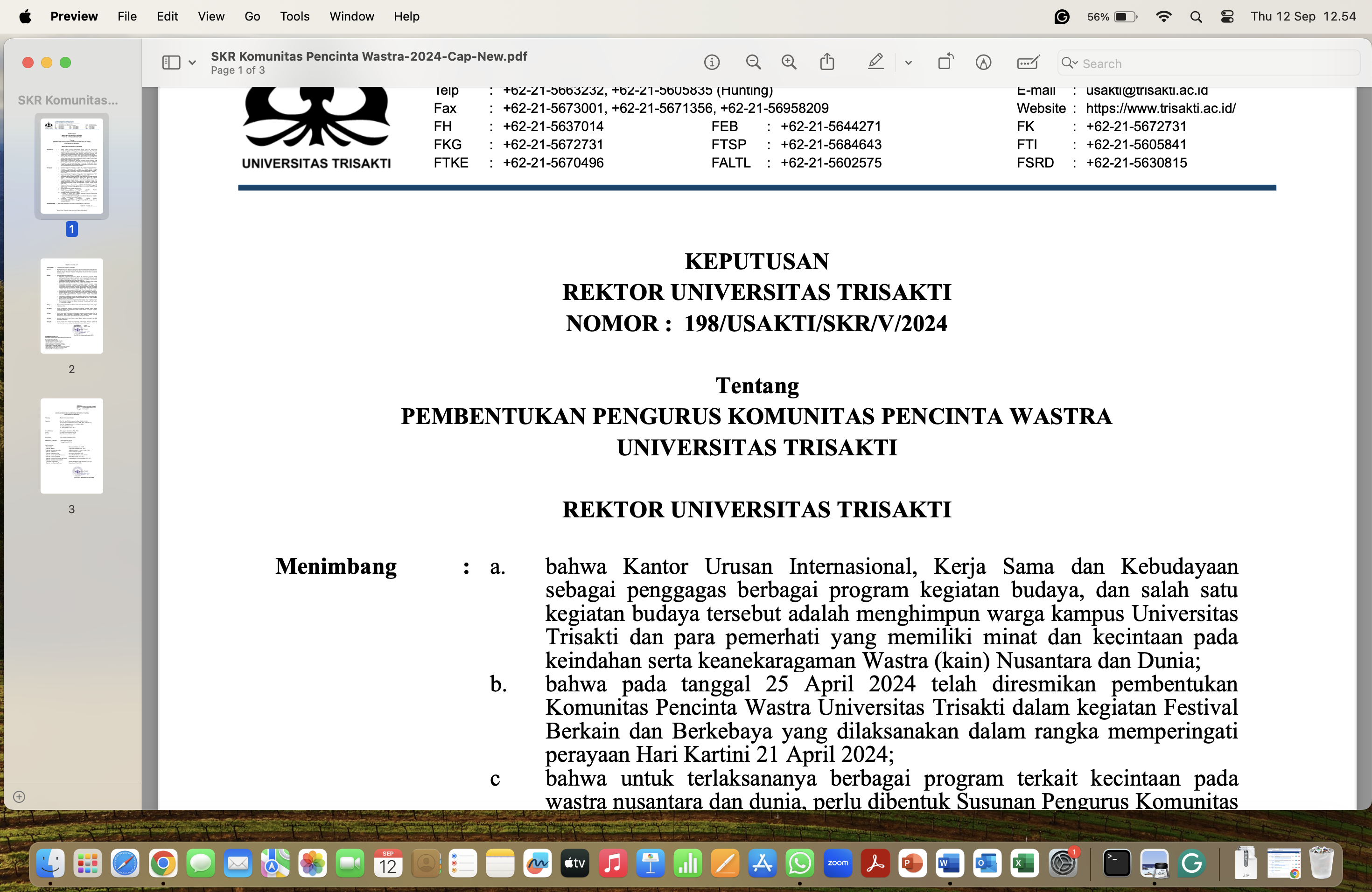
Task: Open Keynote from the Dock
Action: pyautogui.click(x=650, y=863)
